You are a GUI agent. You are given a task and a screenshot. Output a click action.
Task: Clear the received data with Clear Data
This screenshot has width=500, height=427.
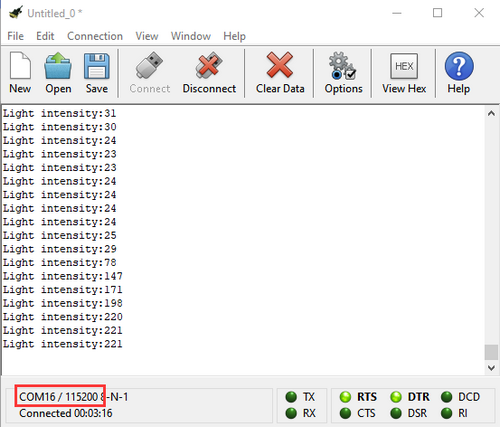coord(280,73)
